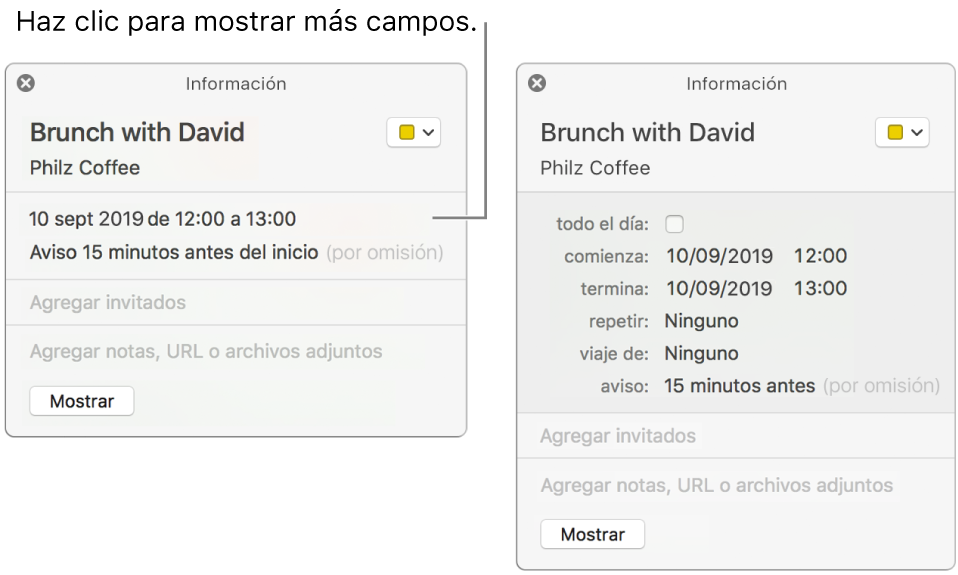
Task: Click the date line '10 sept 2019 de 12:00 a 13:00'
Action: pos(163,219)
